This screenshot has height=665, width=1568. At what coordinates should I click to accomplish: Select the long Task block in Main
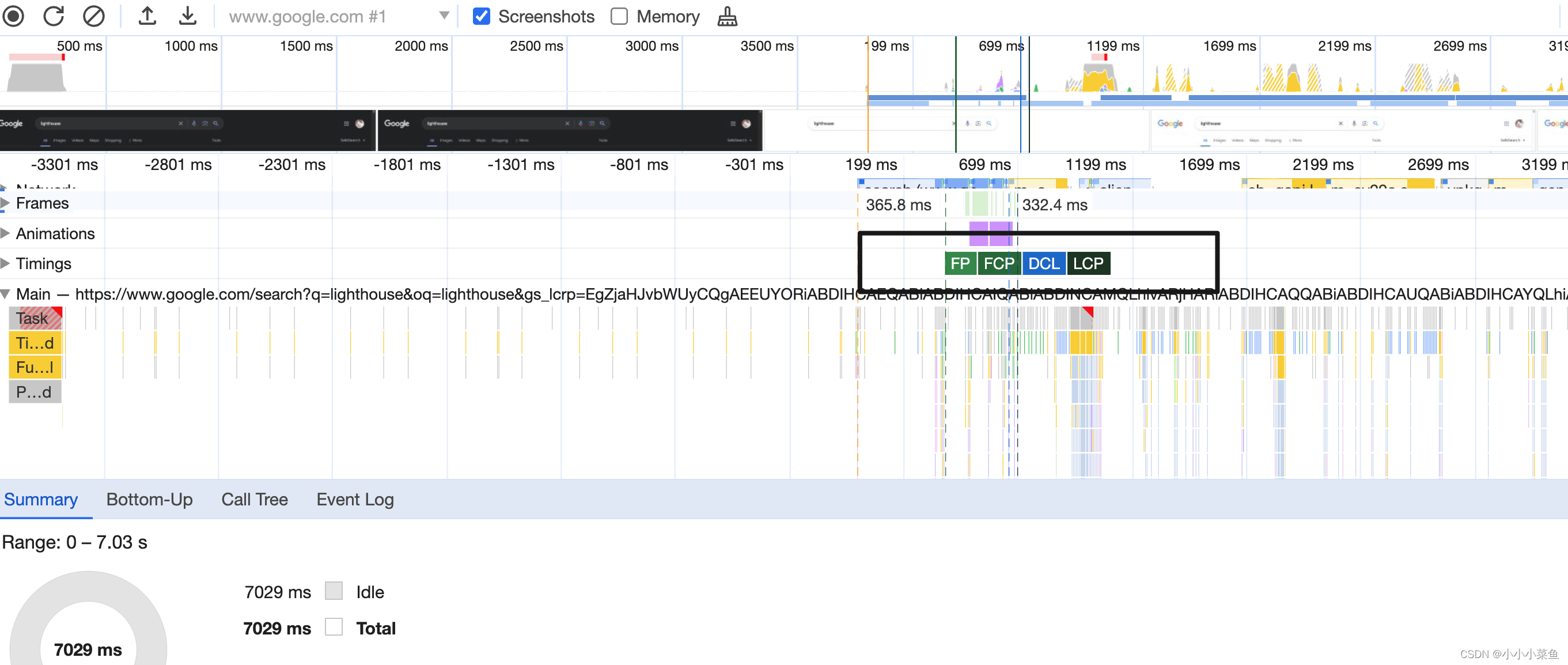[35, 318]
